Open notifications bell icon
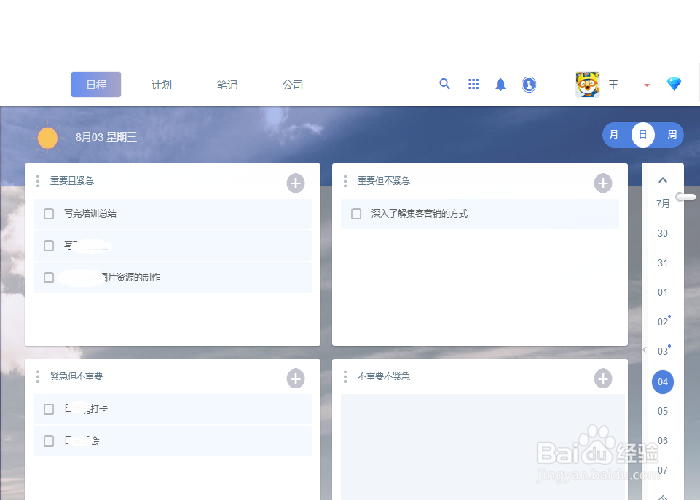 click(x=500, y=84)
